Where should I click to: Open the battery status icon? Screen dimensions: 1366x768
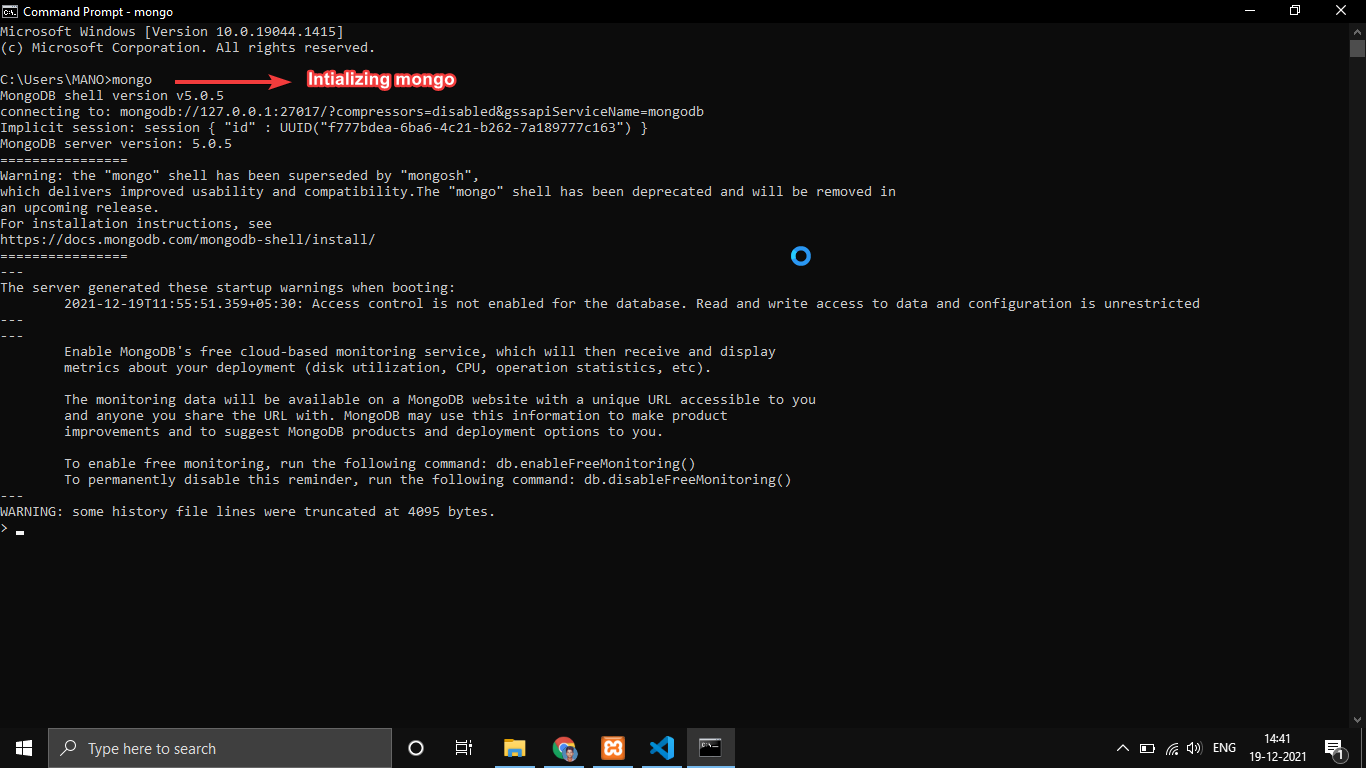point(1148,747)
